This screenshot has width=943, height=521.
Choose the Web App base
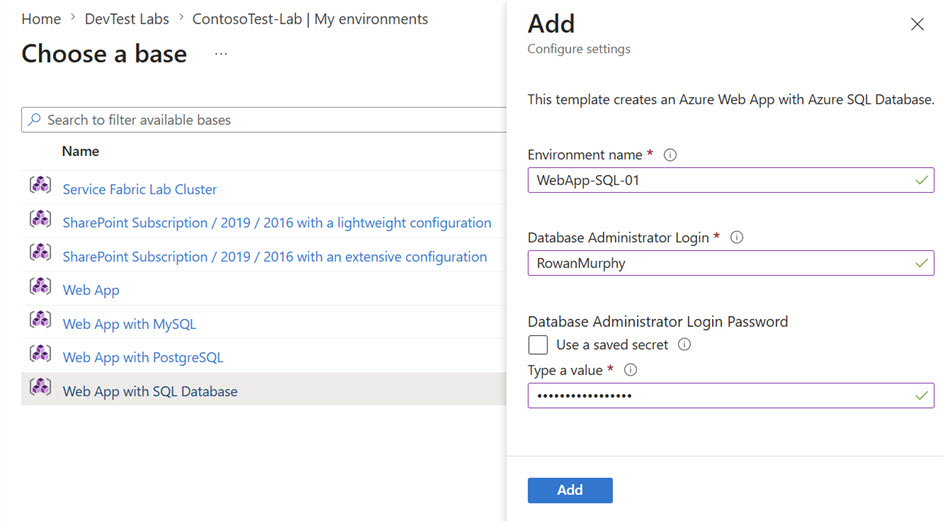91,291
